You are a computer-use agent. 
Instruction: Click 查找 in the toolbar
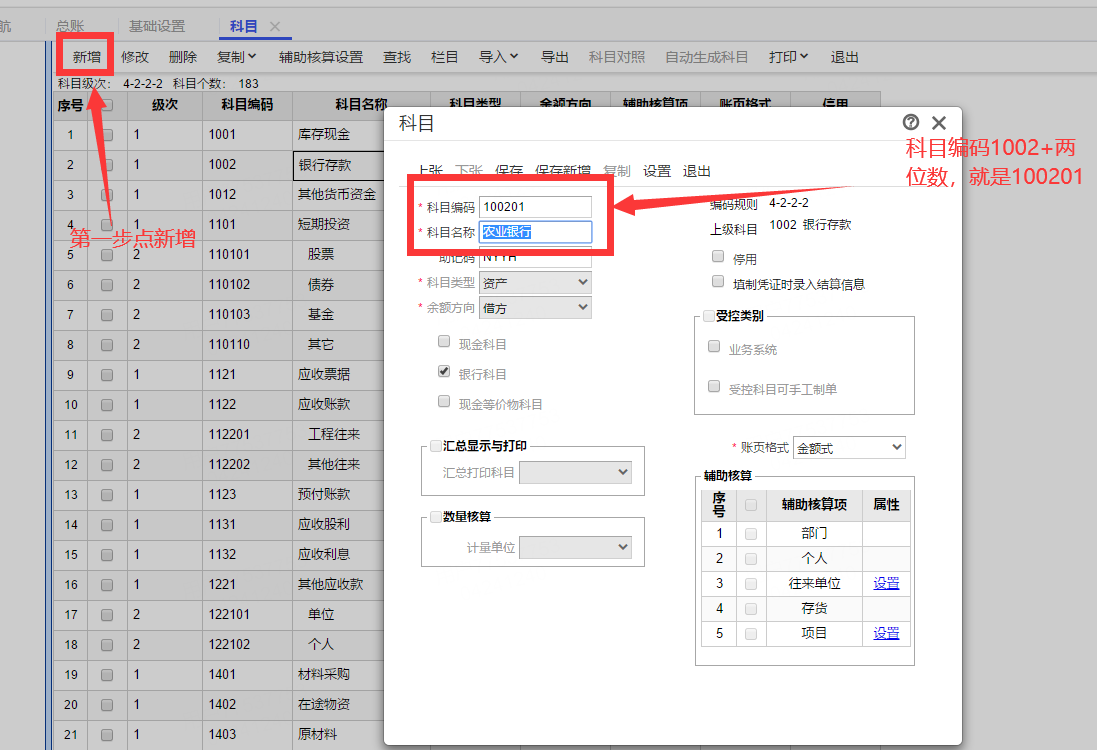(397, 57)
